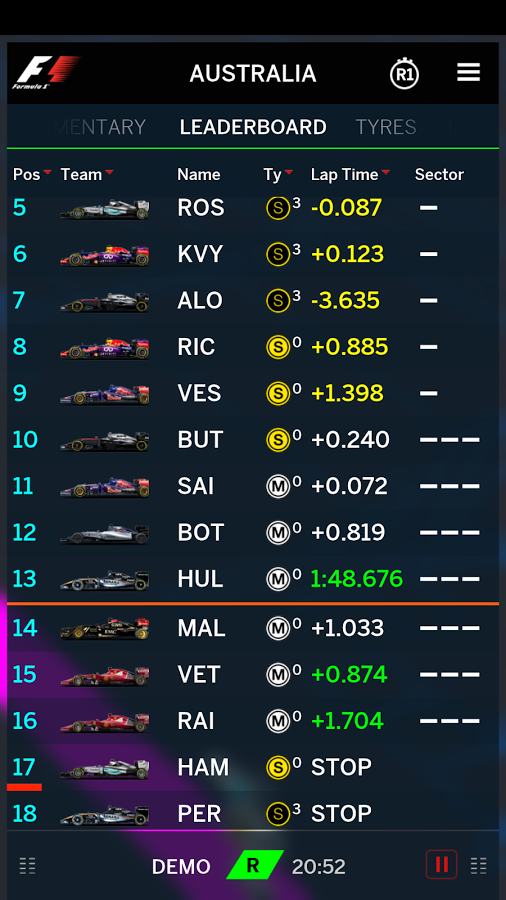The height and width of the screenshot is (900, 506).
Task: Sort by Lap Time column
Action: tap(350, 174)
